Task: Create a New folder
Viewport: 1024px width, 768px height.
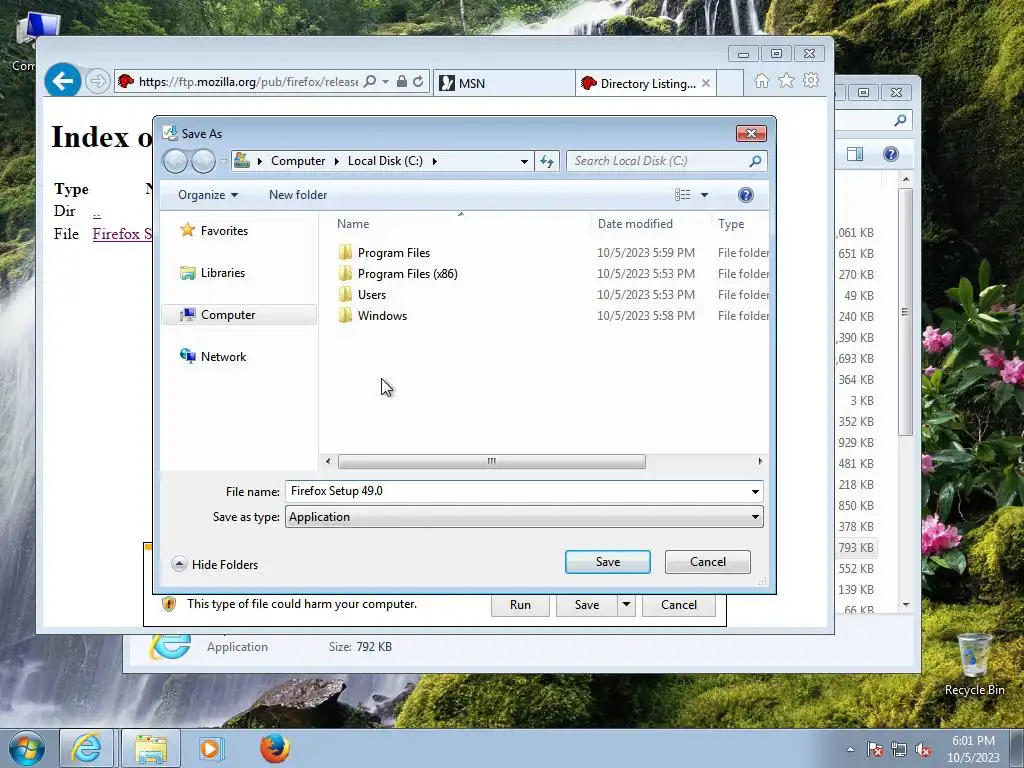Action: tap(298, 195)
